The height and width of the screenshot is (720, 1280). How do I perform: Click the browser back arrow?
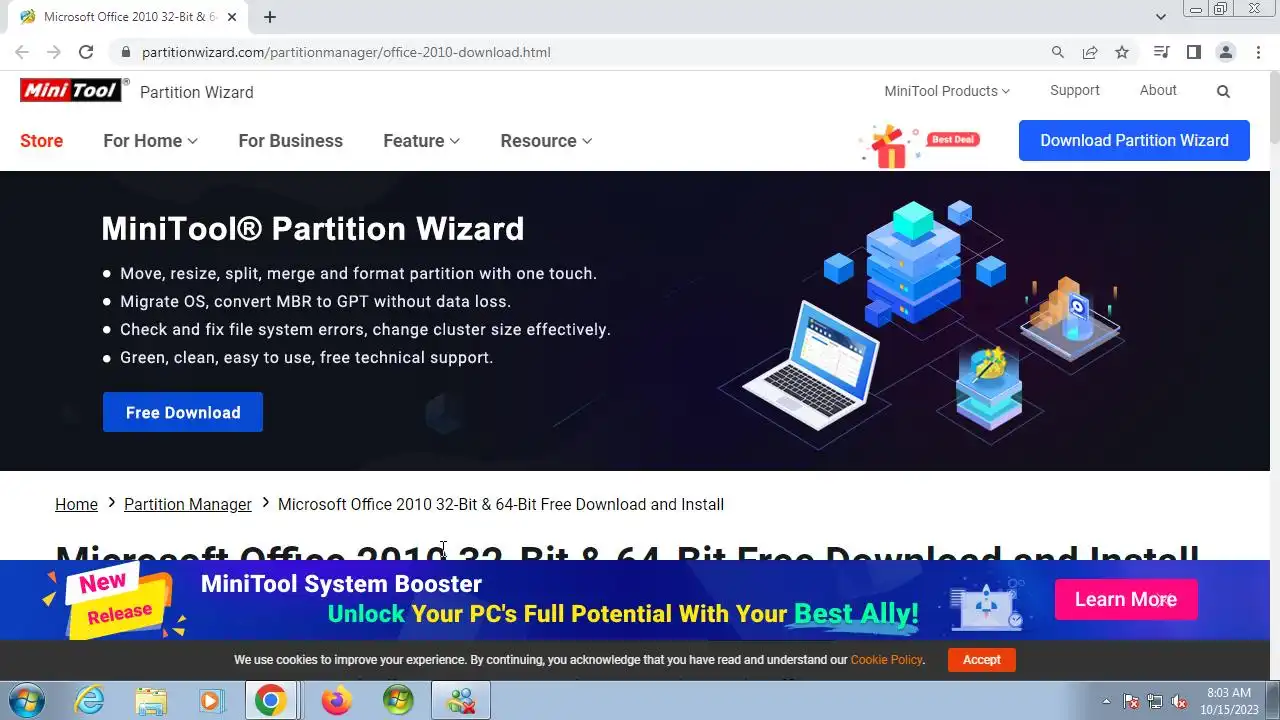pyautogui.click(x=22, y=52)
